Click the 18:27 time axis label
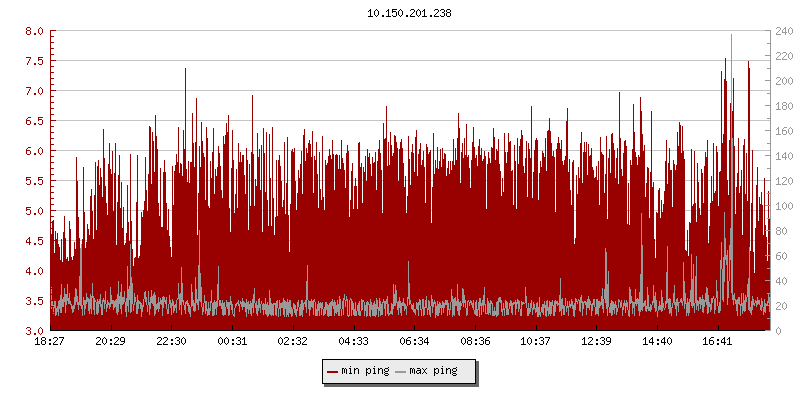 click(x=50, y=342)
